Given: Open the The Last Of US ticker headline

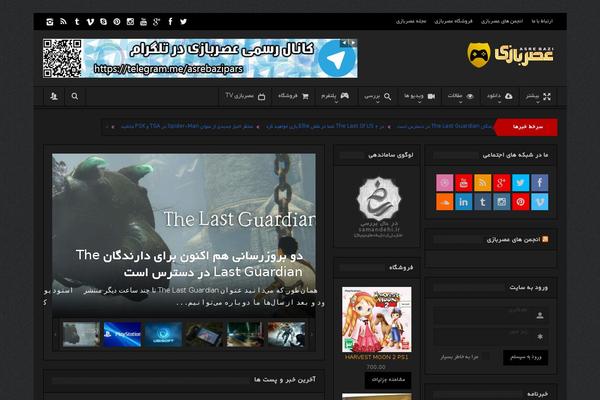Looking at the screenshot, I should click(325, 126).
